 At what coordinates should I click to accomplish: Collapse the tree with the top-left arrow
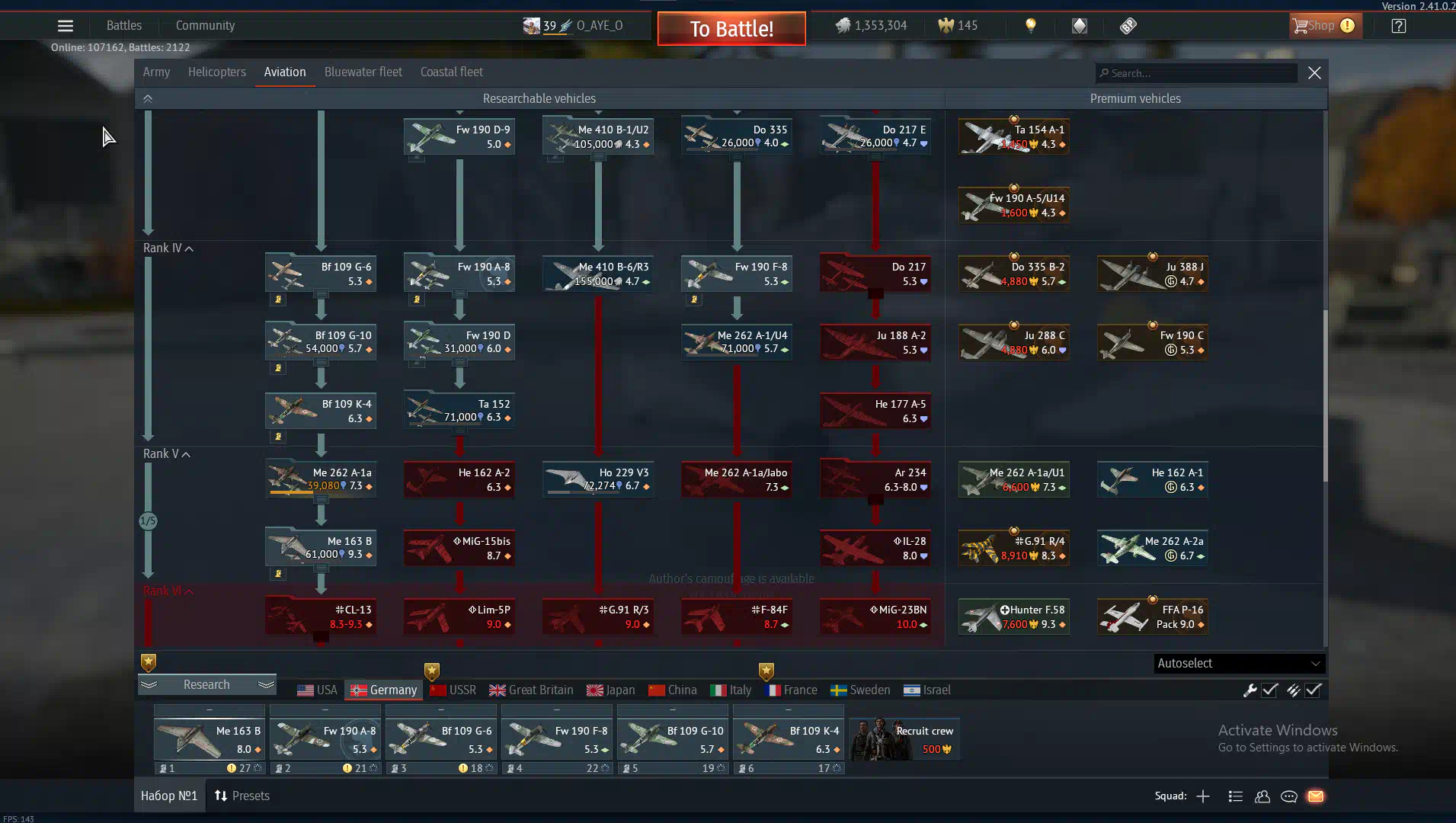[x=148, y=98]
